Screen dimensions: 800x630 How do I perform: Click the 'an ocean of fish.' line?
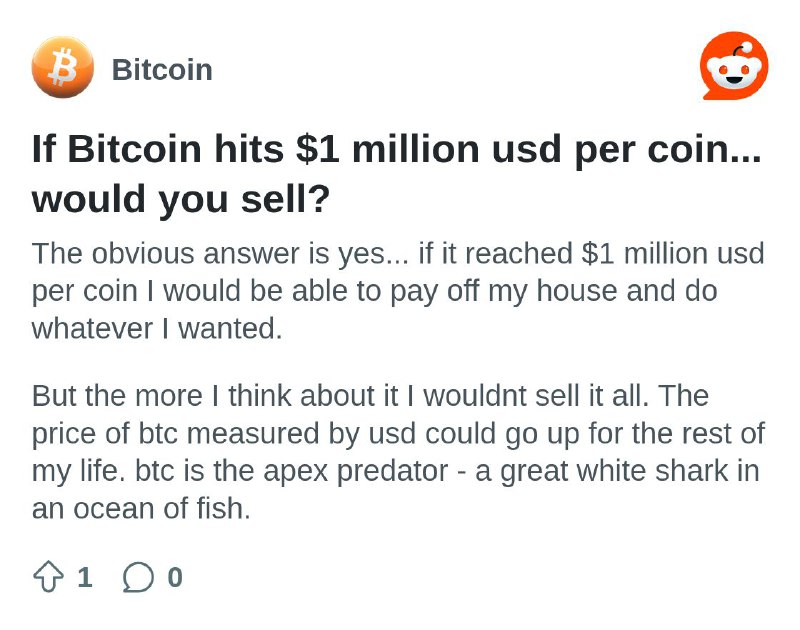[x=141, y=509]
